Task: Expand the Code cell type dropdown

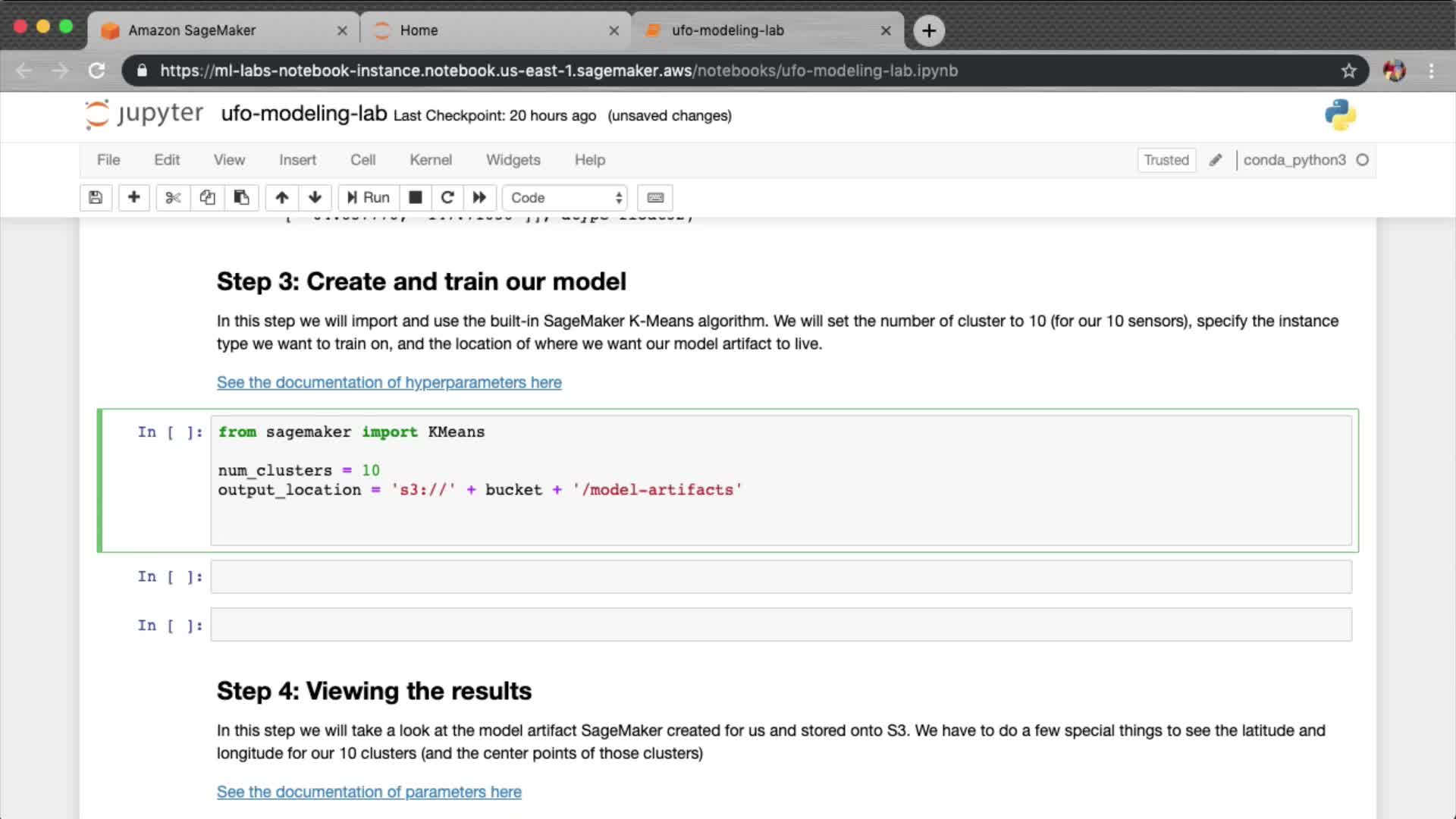Action: click(x=565, y=198)
